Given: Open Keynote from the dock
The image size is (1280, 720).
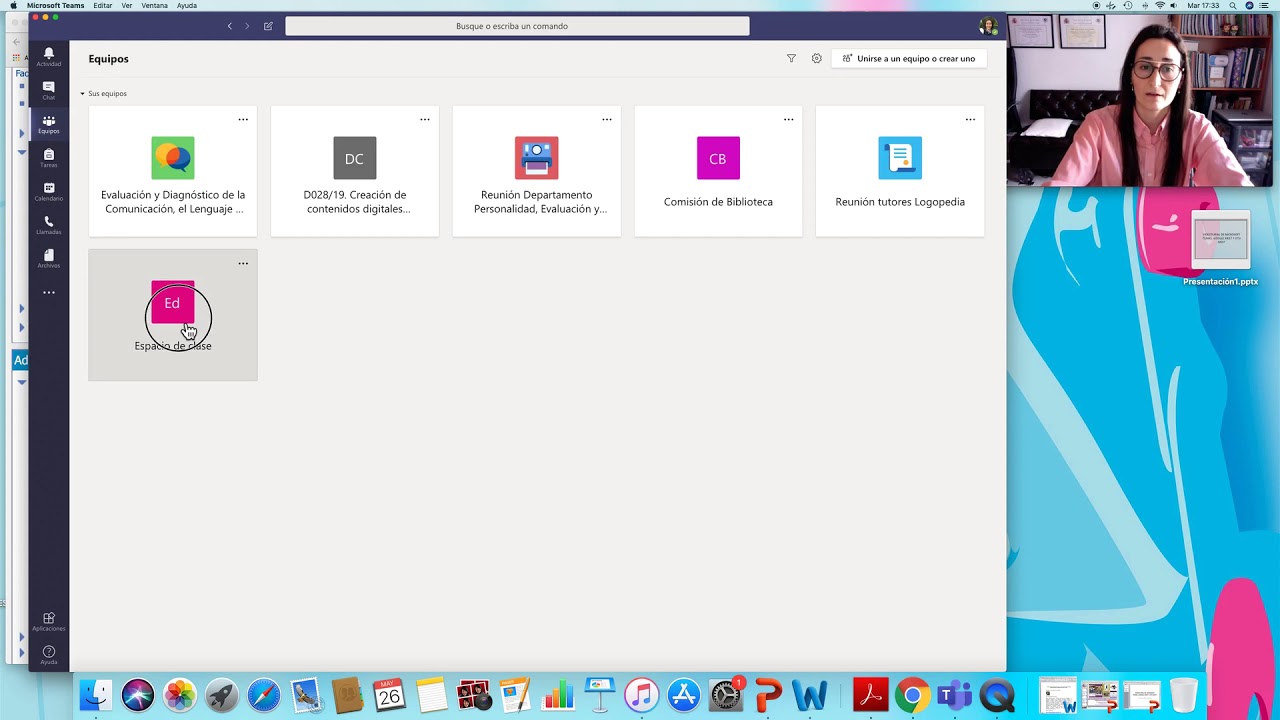Looking at the screenshot, I should click(600, 695).
